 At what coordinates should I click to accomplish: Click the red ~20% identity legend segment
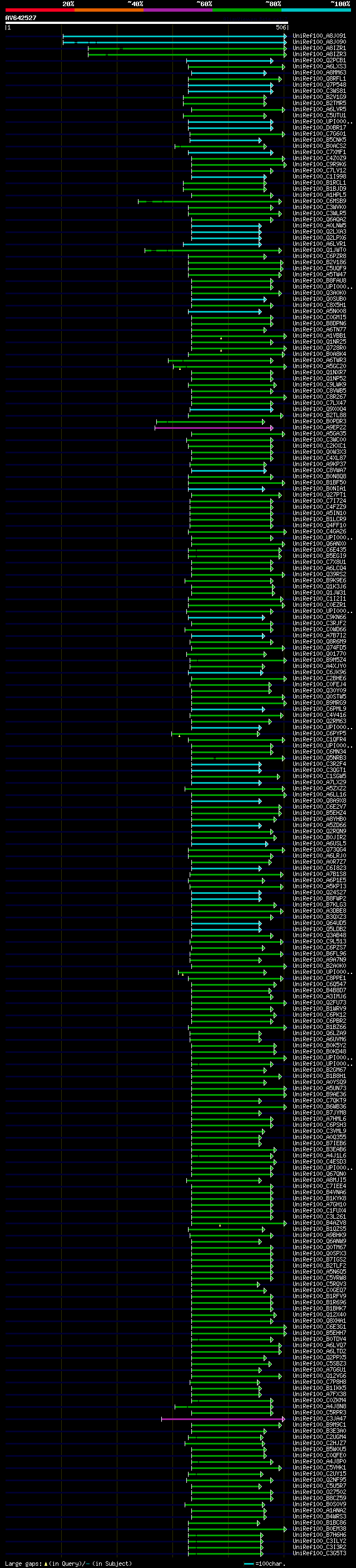[x=39, y=10]
